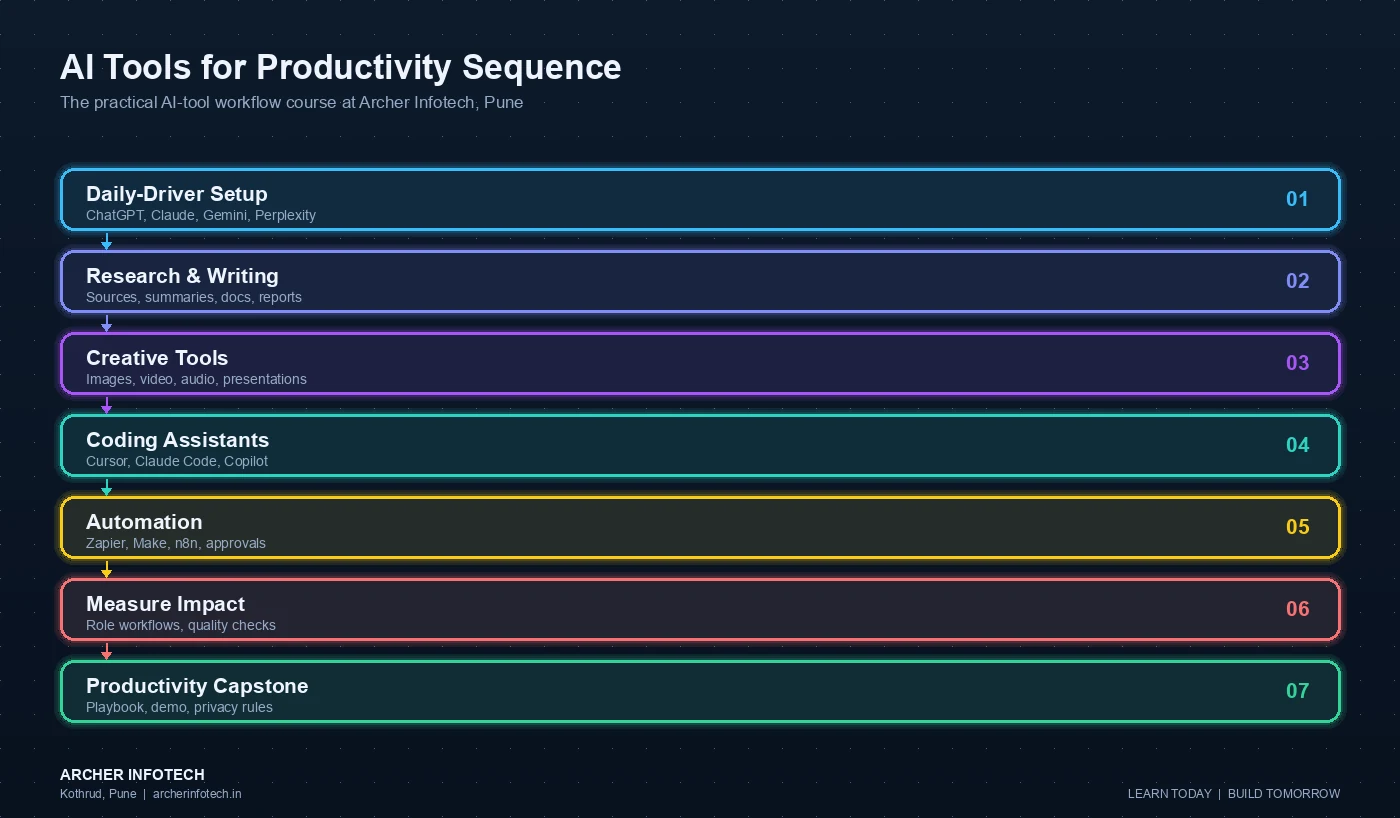
Task: Click step number 07
Action: pyautogui.click(x=1297, y=691)
